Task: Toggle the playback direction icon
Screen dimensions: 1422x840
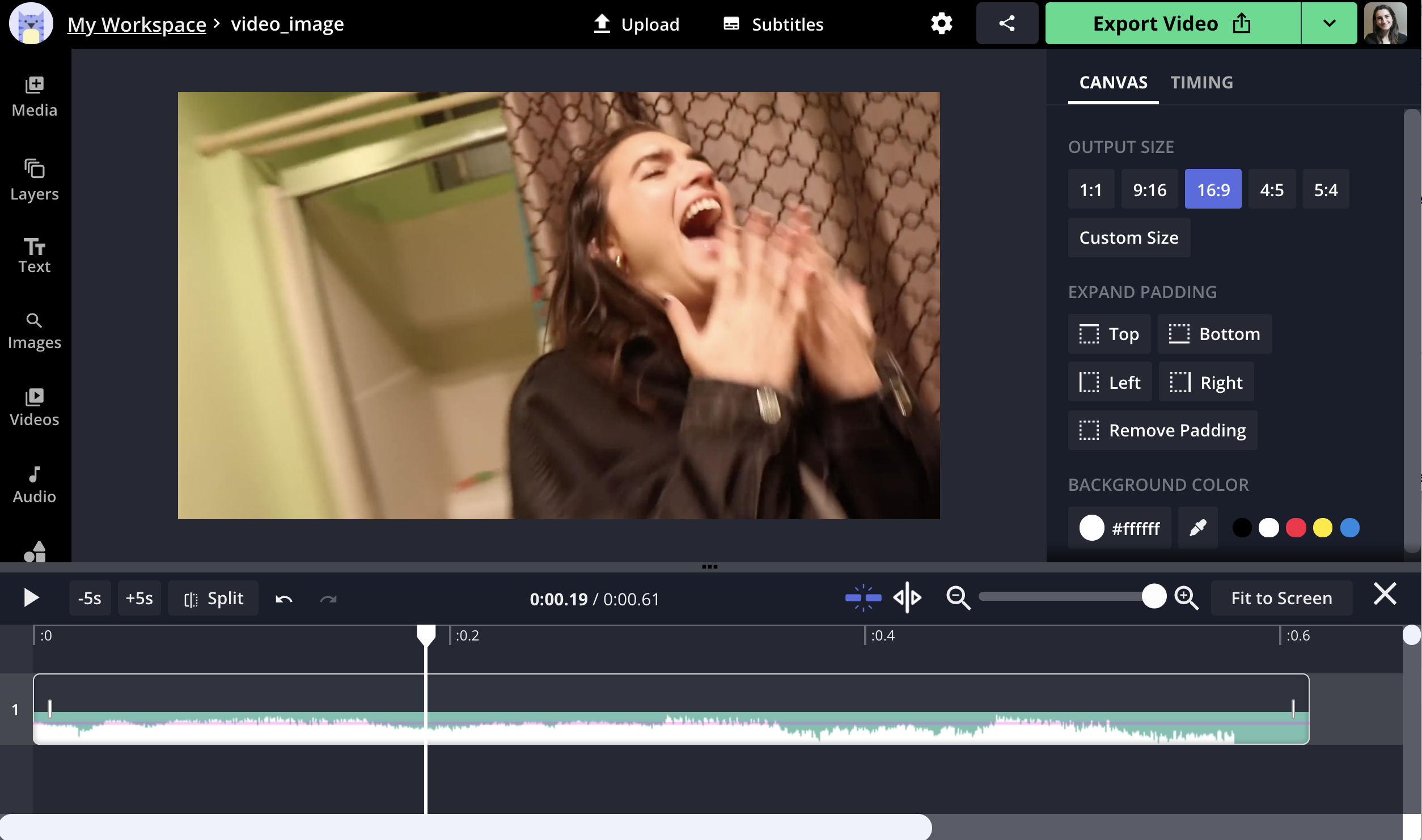Action: (x=907, y=598)
